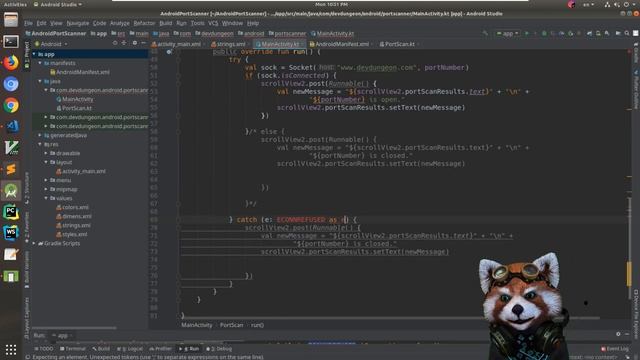Screen dimensions: 640x360
Task: Open PyCharm from the dock
Action: pos(11,212)
